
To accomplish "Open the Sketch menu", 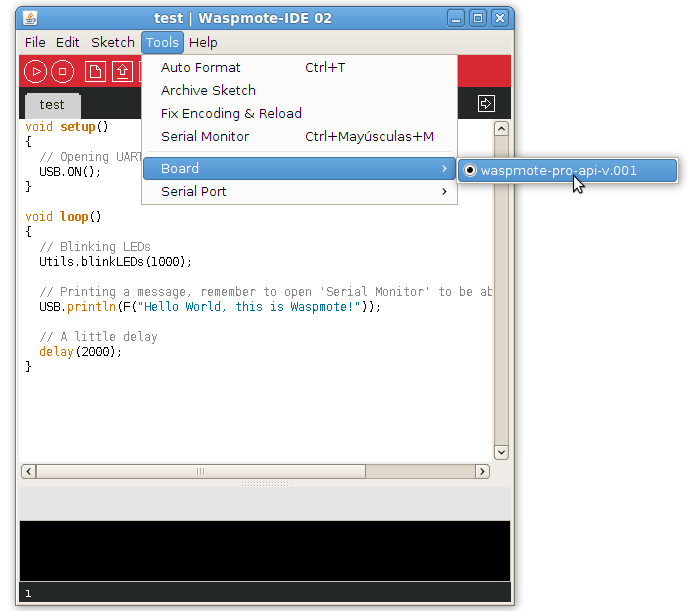I will tap(112, 43).
